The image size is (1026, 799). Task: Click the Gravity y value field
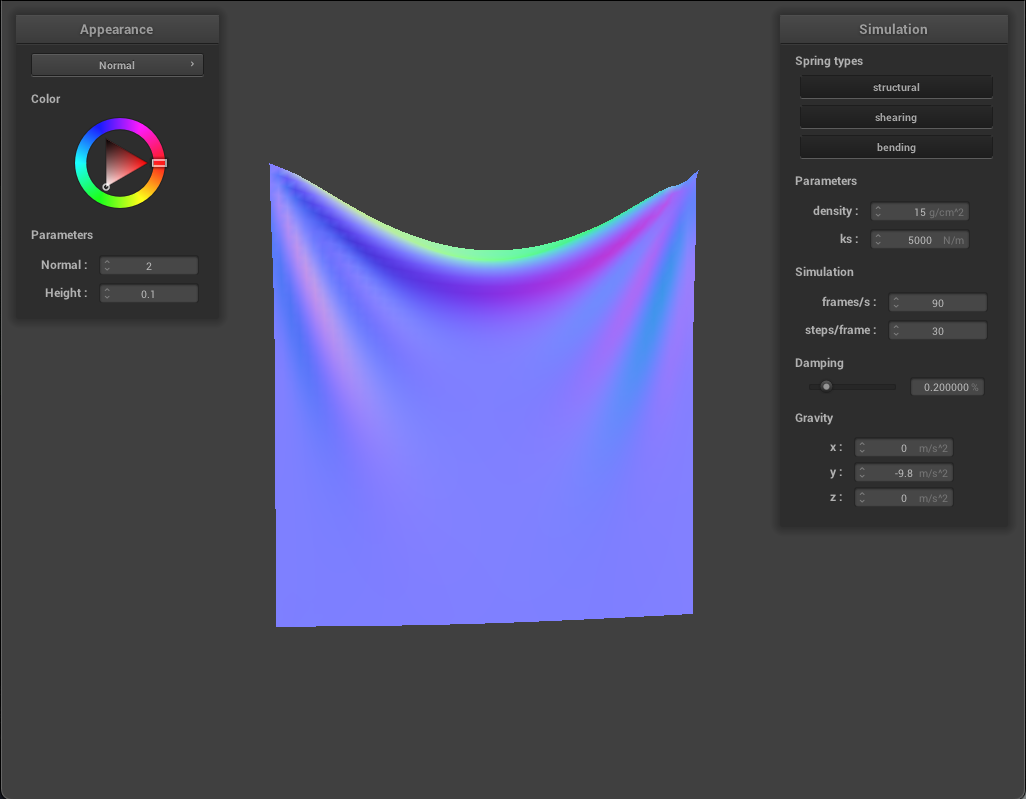click(x=904, y=472)
